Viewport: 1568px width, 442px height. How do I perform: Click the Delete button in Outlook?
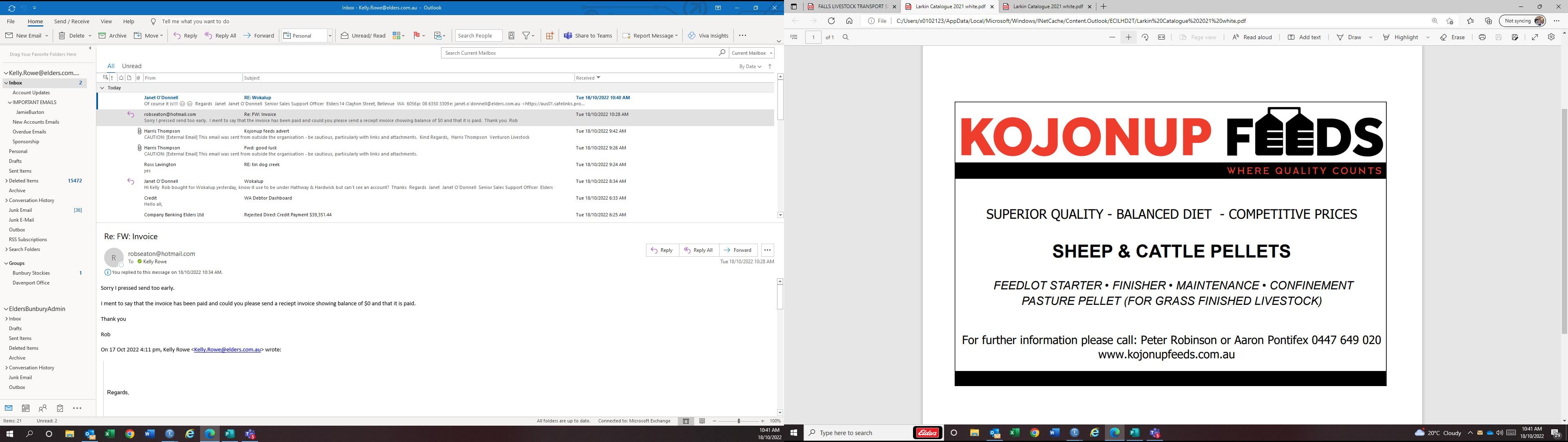(72, 36)
